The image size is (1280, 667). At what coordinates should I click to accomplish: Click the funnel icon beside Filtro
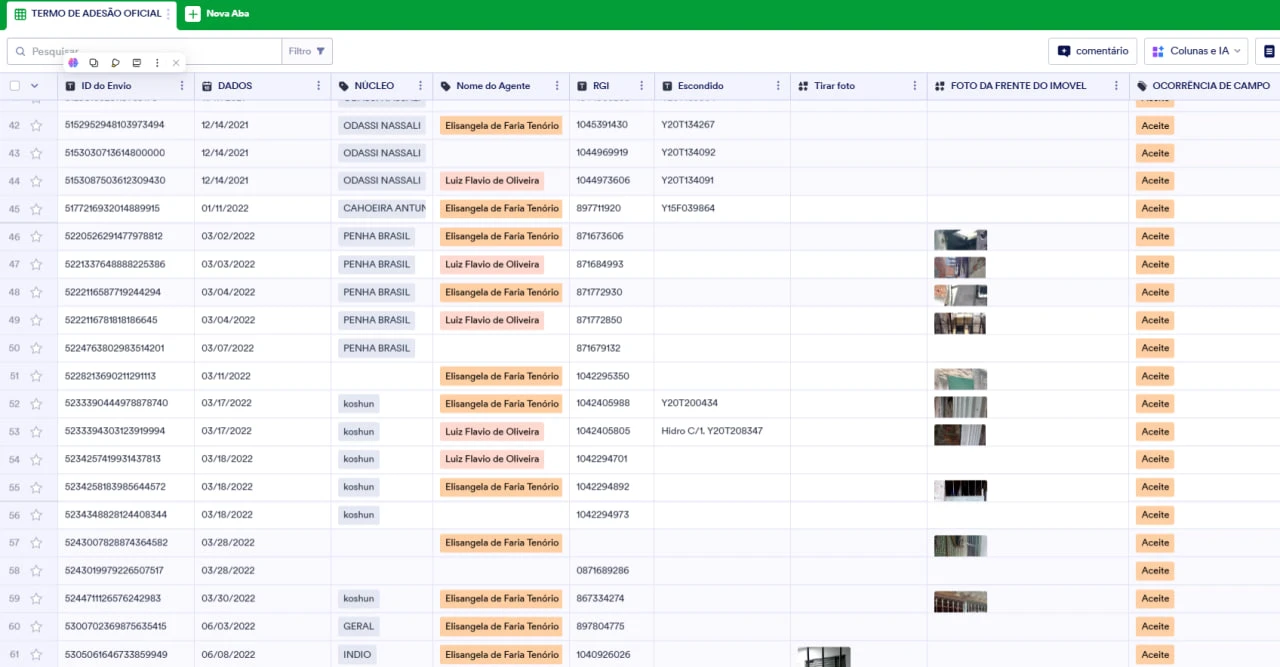pos(320,51)
